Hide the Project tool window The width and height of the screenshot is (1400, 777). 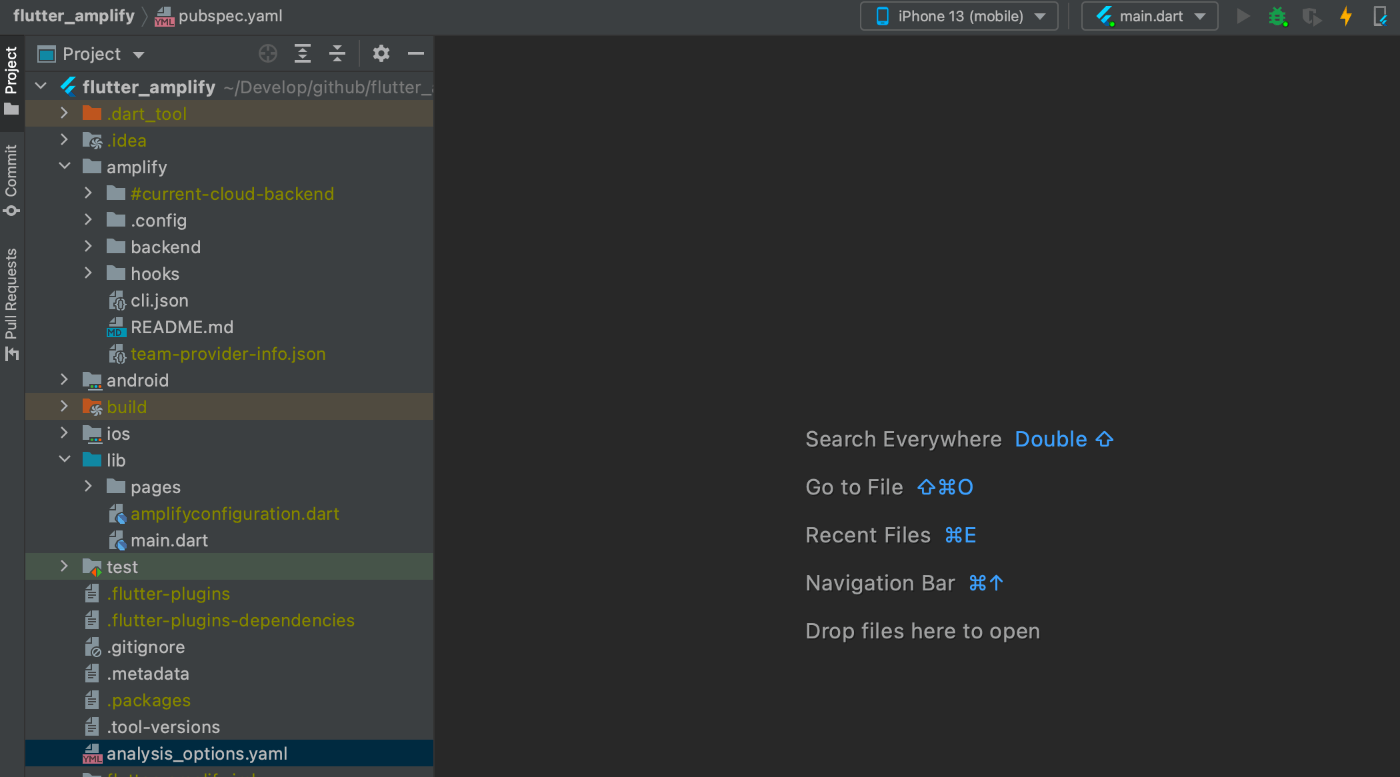[x=416, y=54]
